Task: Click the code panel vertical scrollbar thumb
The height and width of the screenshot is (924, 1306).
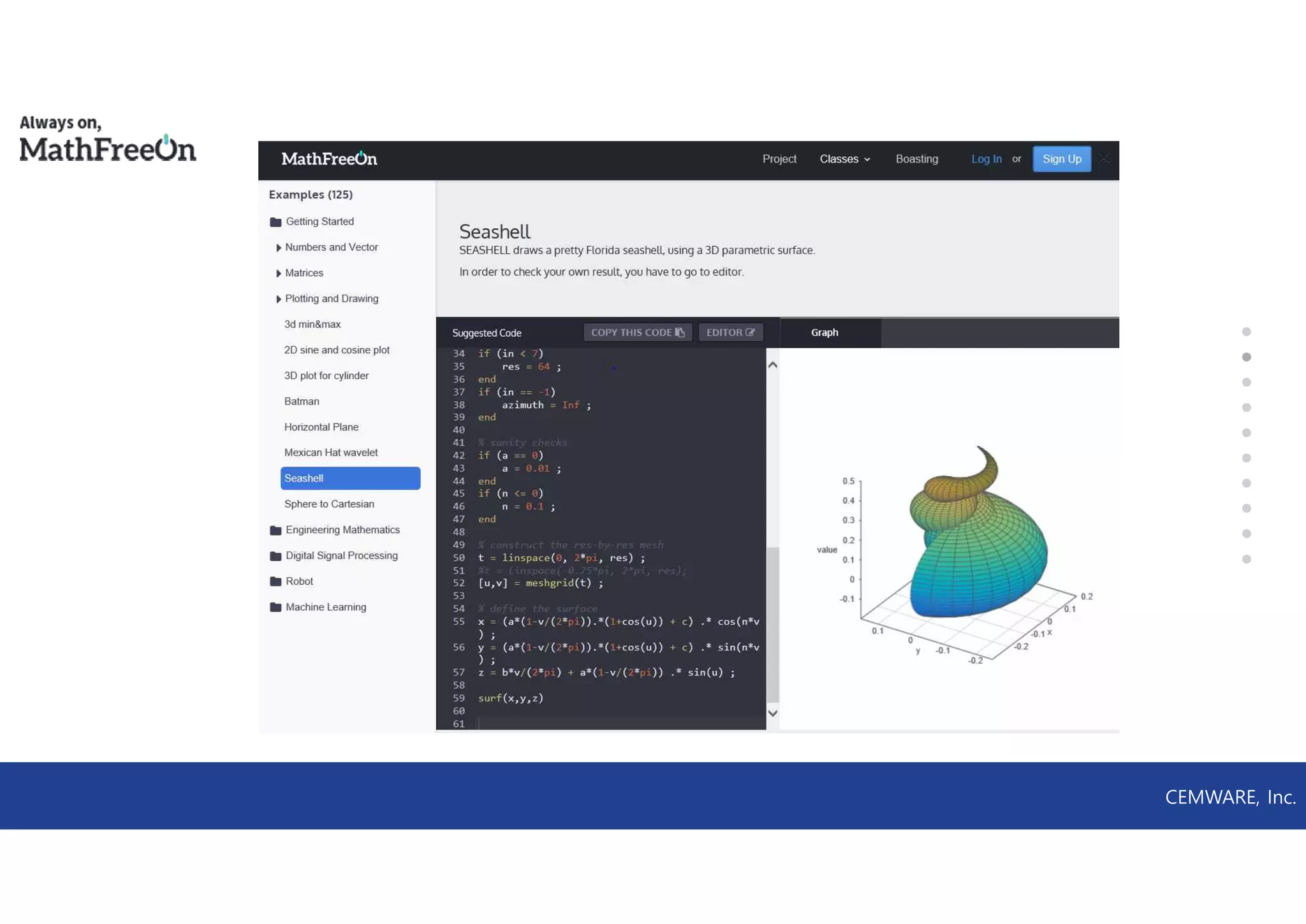Action: coord(772,624)
